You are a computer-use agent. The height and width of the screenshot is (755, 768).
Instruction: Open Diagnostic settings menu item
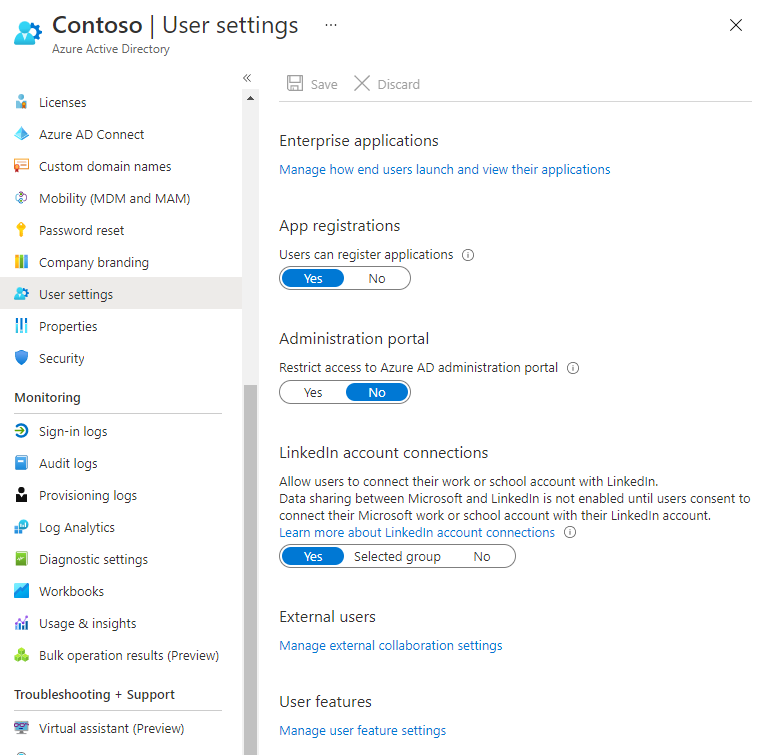(x=93, y=559)
